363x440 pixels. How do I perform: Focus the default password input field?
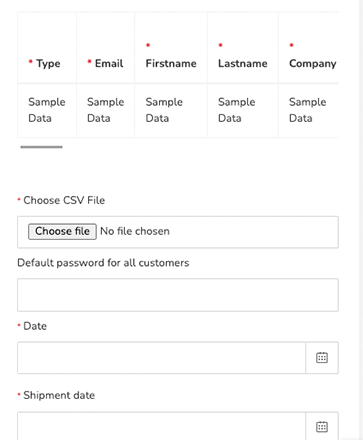point(178,295)
